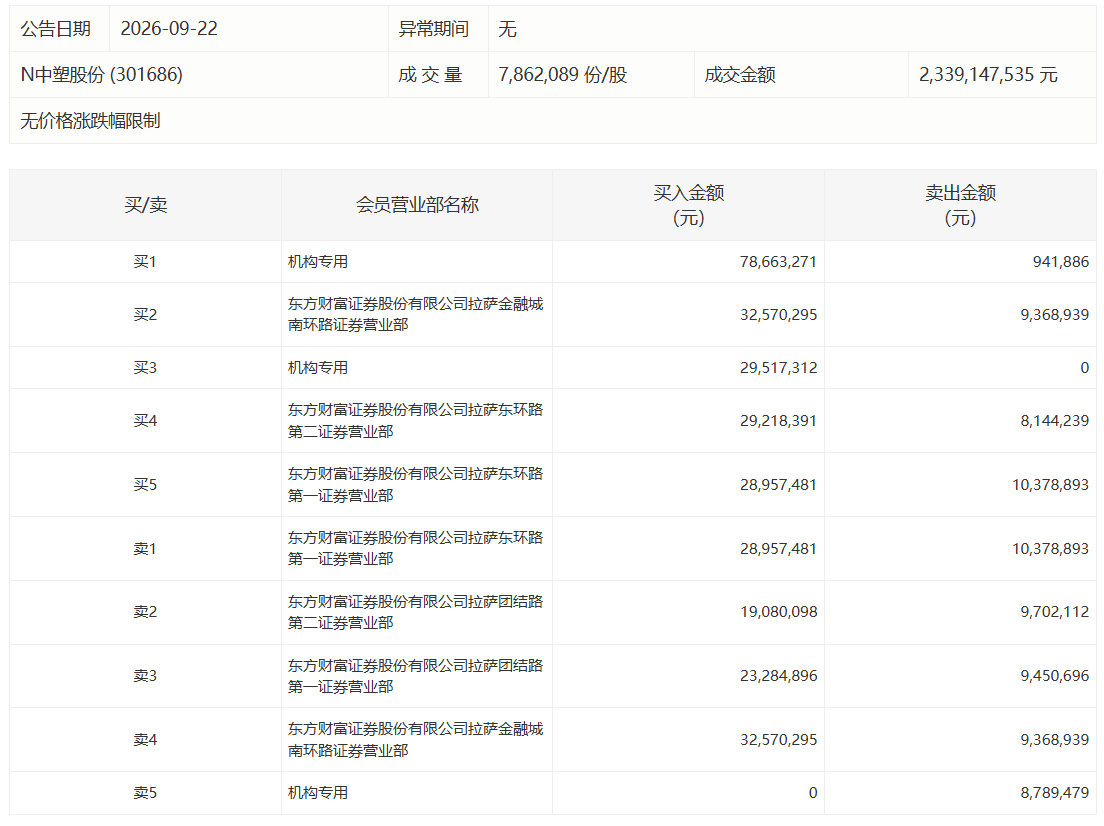The width and height of the screenshot is (1104, 826).
Task: Click the 买入金额 (元) column header
Action: coord(689,205)
